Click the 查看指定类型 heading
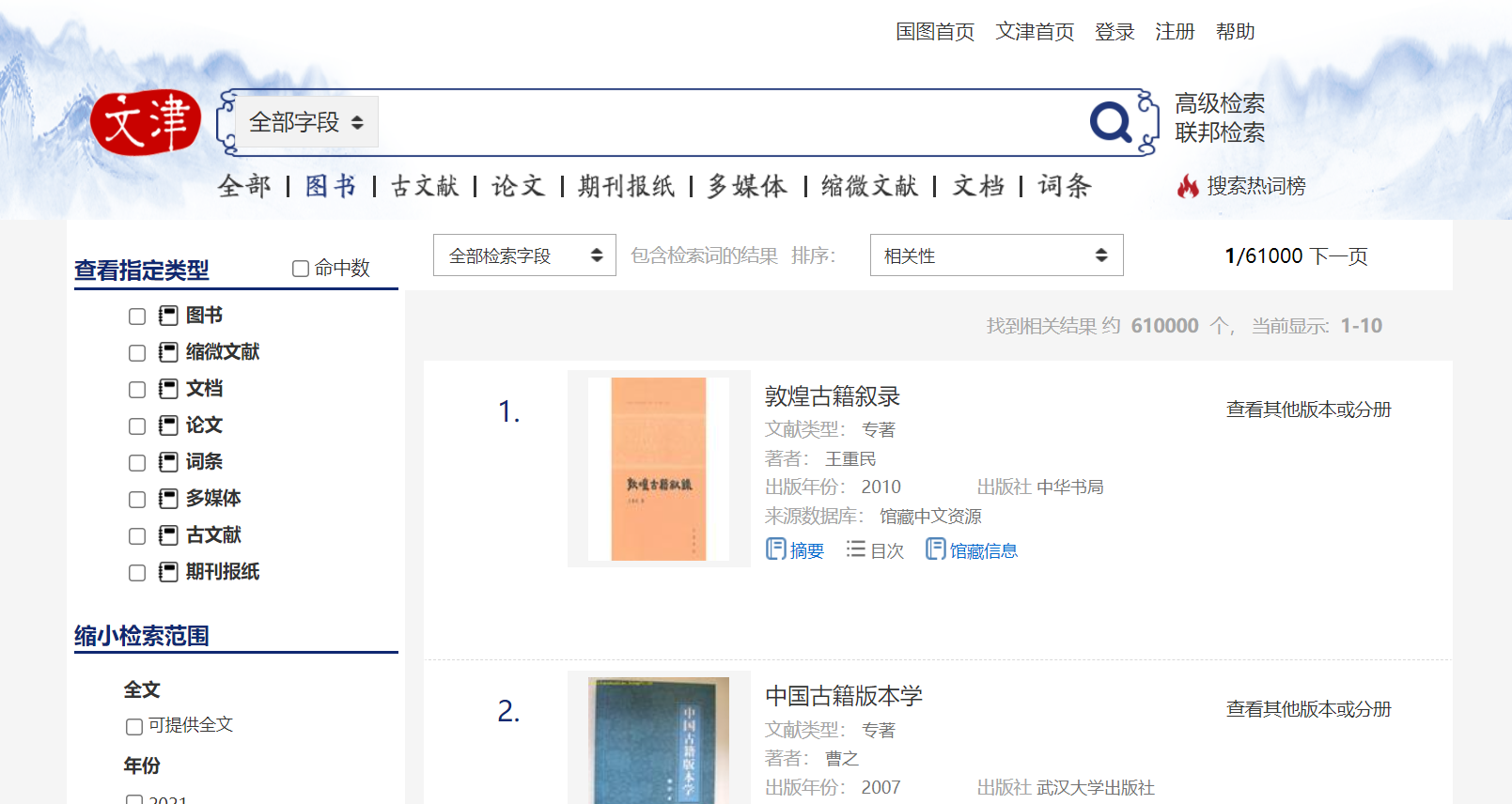Screen dimensions: 1512x804 click(x=142, y=271)
